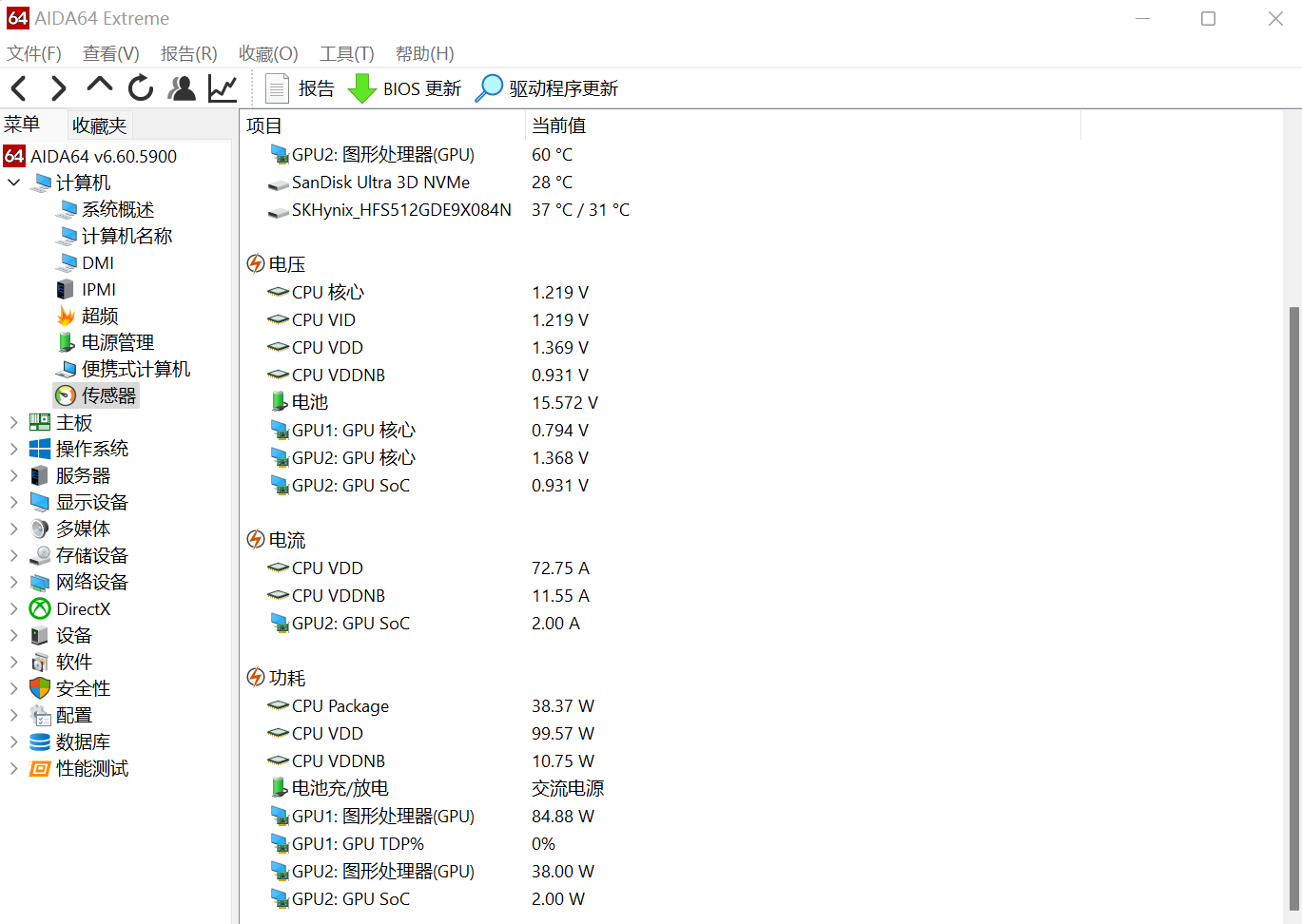
Task: Click the 电压 section header
Action: coord(277,264)
